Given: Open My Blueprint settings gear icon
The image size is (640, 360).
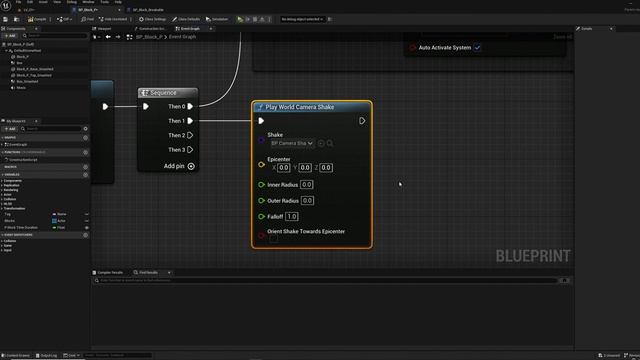Looking at the screenshot, I should pyautogui.click(x=85, y=129).
